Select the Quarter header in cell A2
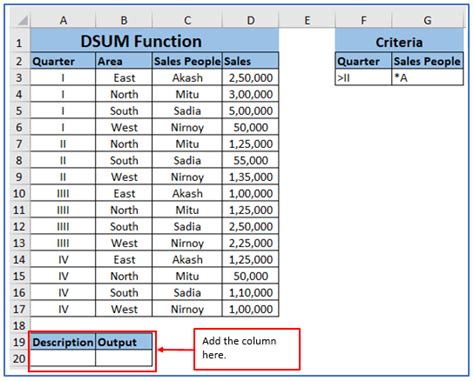Viewport: 474px width, 381px height. 63,61
